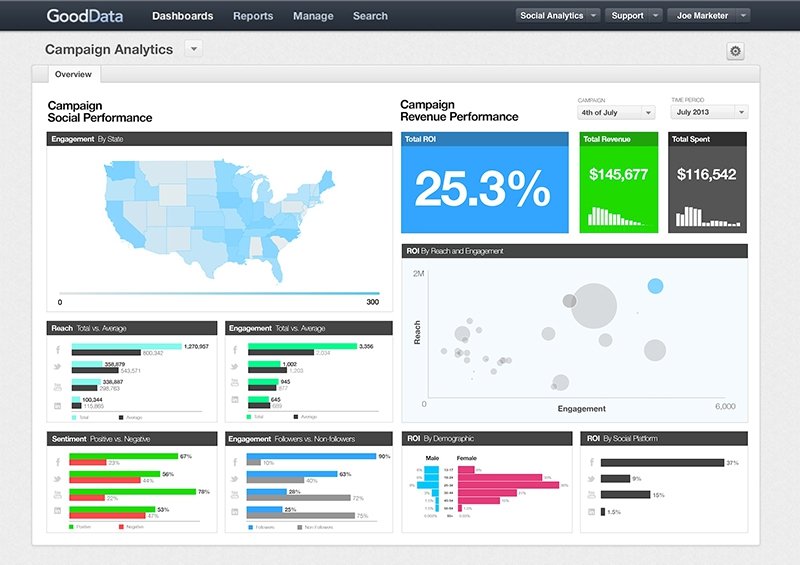Click the GoodData logo
800x565 pixels.
point(85,16)
